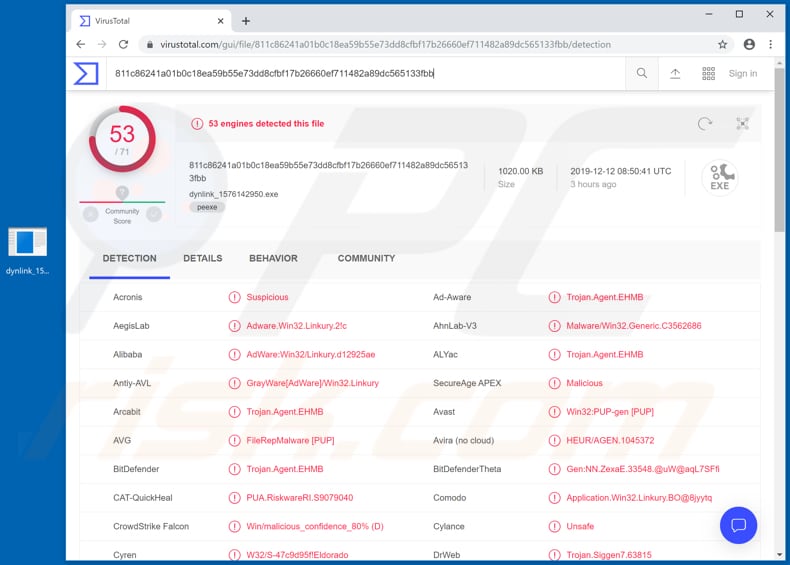This screenshot has height=565, width=790.
Task: Open dynlink desktop file icon
Action: point(27,243)
